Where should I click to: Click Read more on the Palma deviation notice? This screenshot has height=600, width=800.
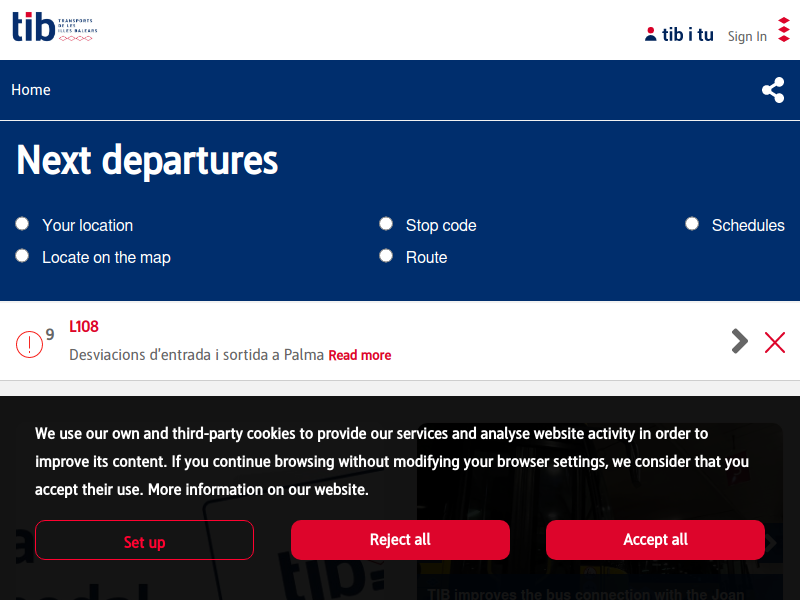pyautogui.click(x=360, y=355)
